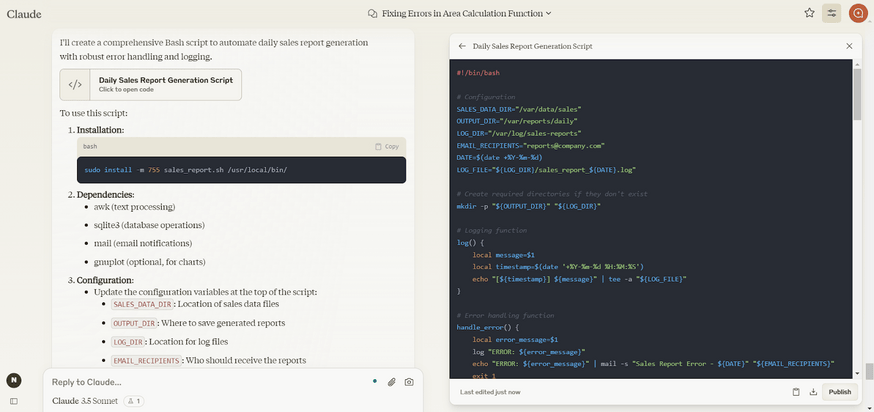
Task: Click the Reply to Claude input field
Action: click(x=200, y=382)
